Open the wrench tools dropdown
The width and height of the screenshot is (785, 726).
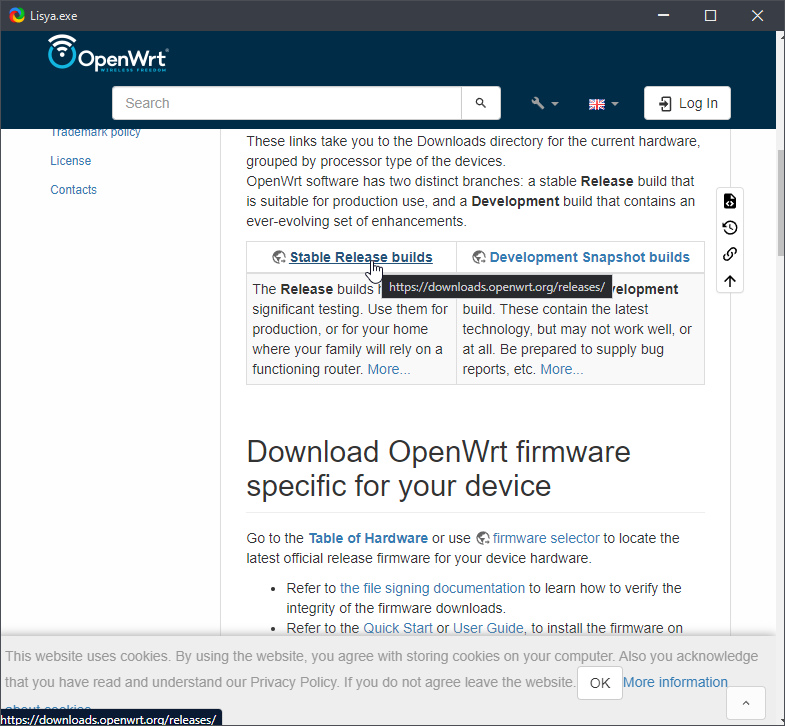pyautogui.click(x=545, y=104)
